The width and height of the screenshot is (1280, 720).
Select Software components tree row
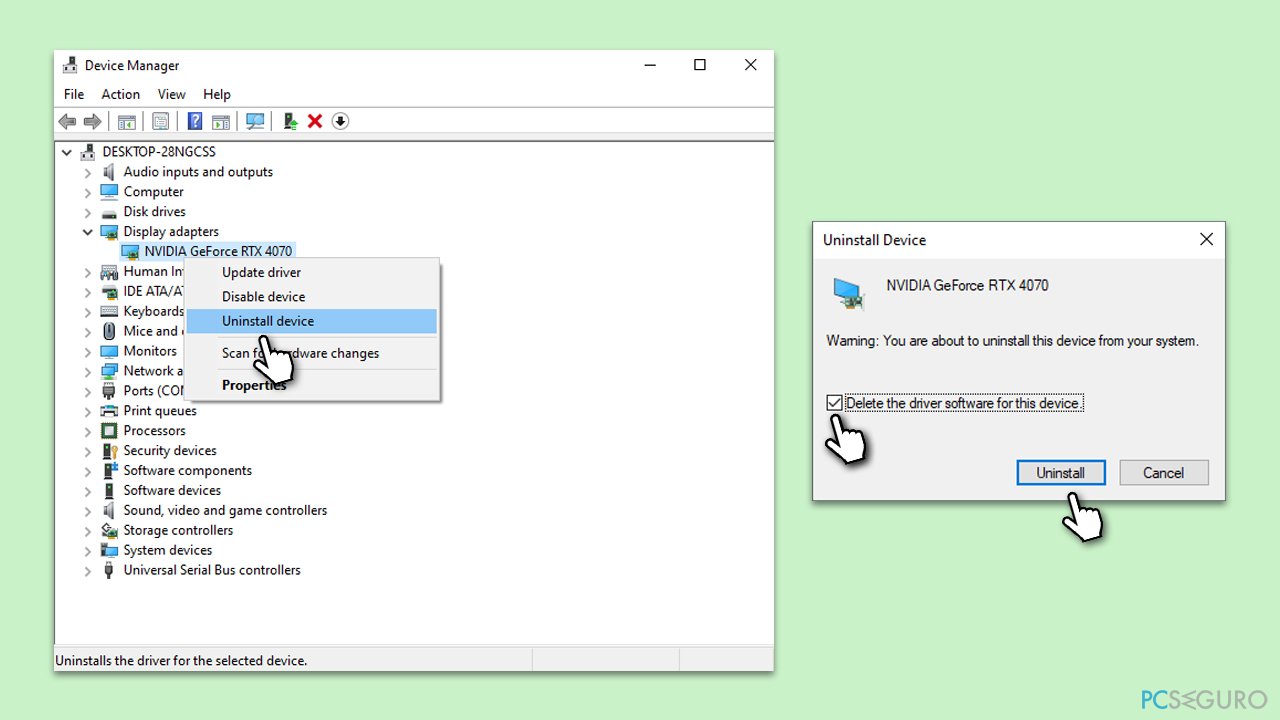[188, 471]
